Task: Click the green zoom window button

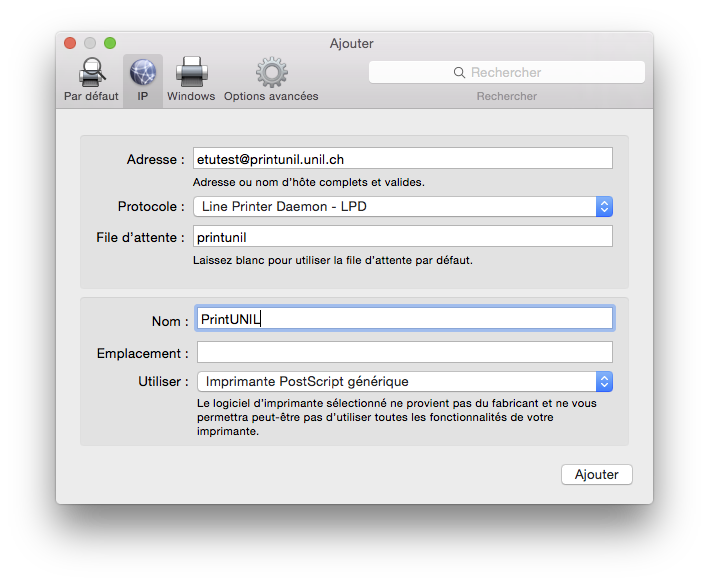Action: point(110,43)
